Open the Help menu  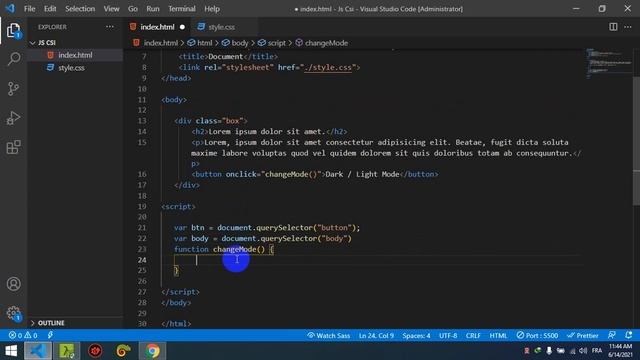tap(212, 9)
